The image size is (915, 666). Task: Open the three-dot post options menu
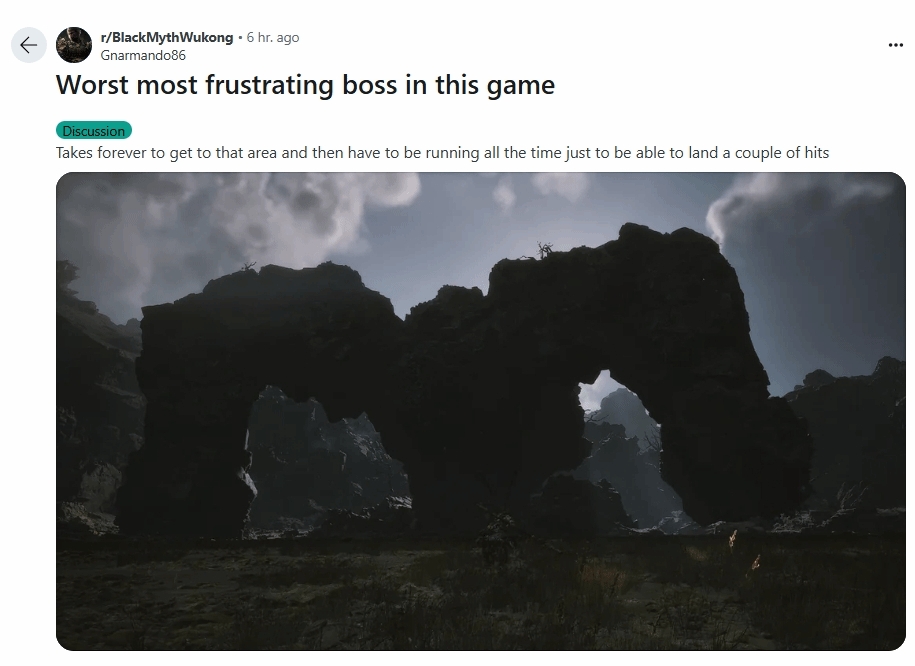895,45
